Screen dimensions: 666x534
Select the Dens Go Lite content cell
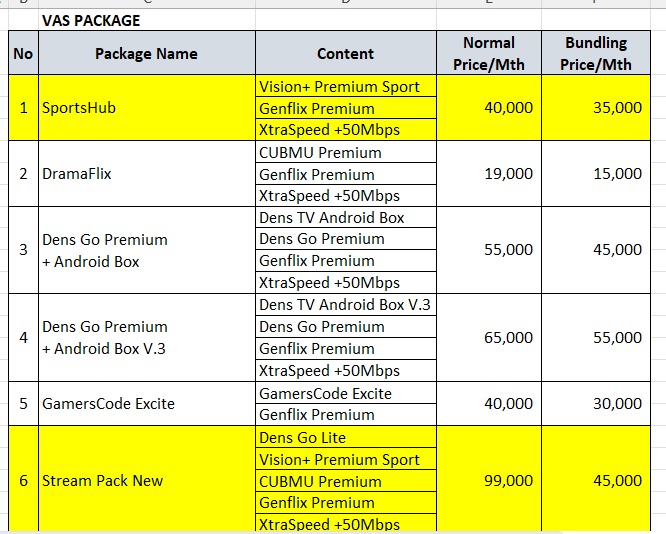[345, 438]
